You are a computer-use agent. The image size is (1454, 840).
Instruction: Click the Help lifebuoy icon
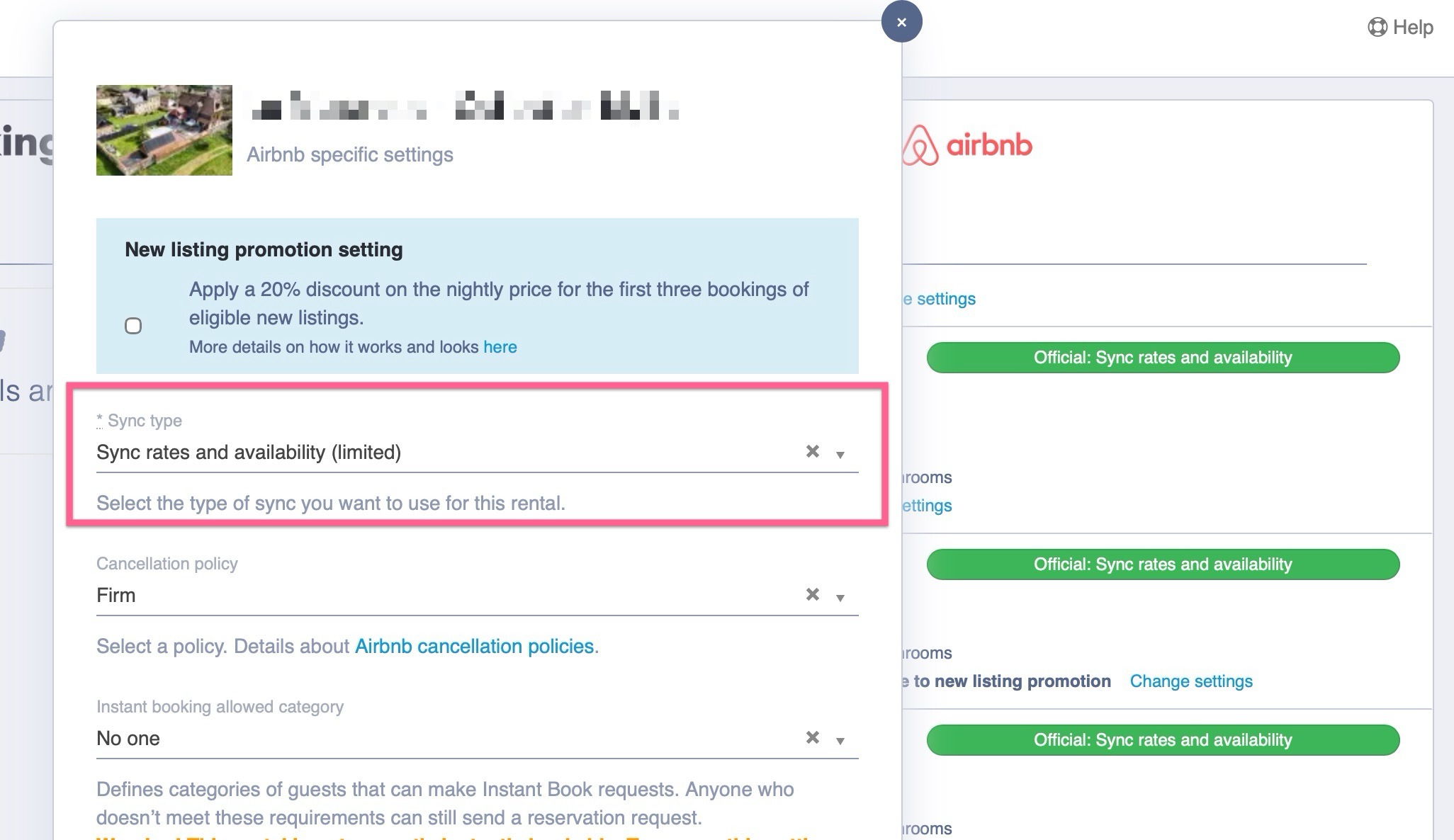(1377, 28)
